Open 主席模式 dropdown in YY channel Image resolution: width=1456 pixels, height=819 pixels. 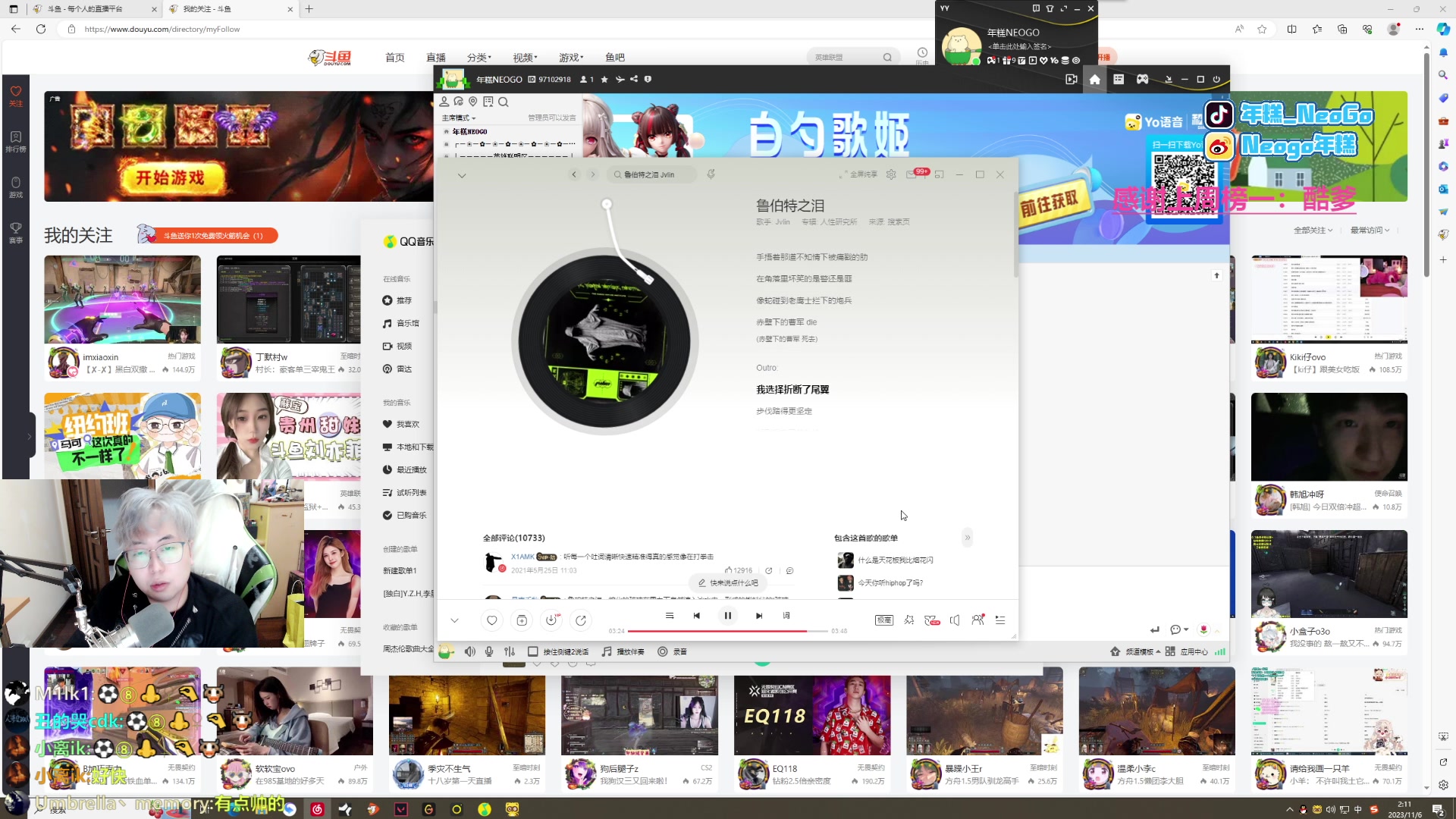(x=459, y=118)
